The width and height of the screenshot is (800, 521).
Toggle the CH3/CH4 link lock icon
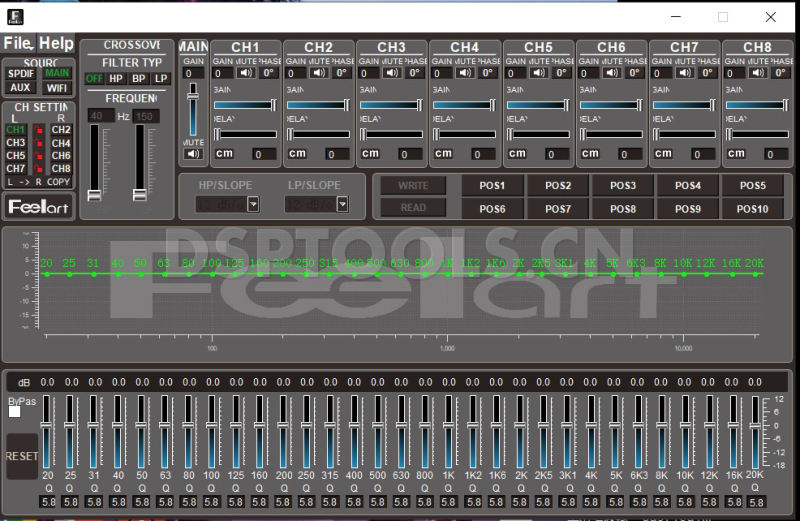tap(38, 143)
